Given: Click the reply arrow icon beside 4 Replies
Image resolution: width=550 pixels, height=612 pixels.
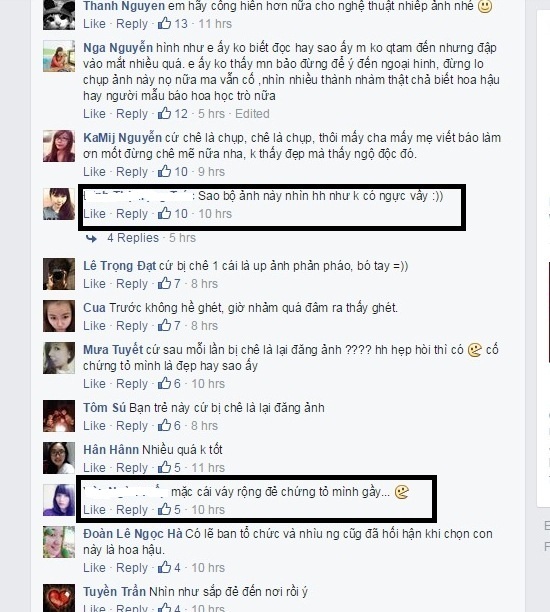Looking at the screenshot, I should click(x=91, y=238).
